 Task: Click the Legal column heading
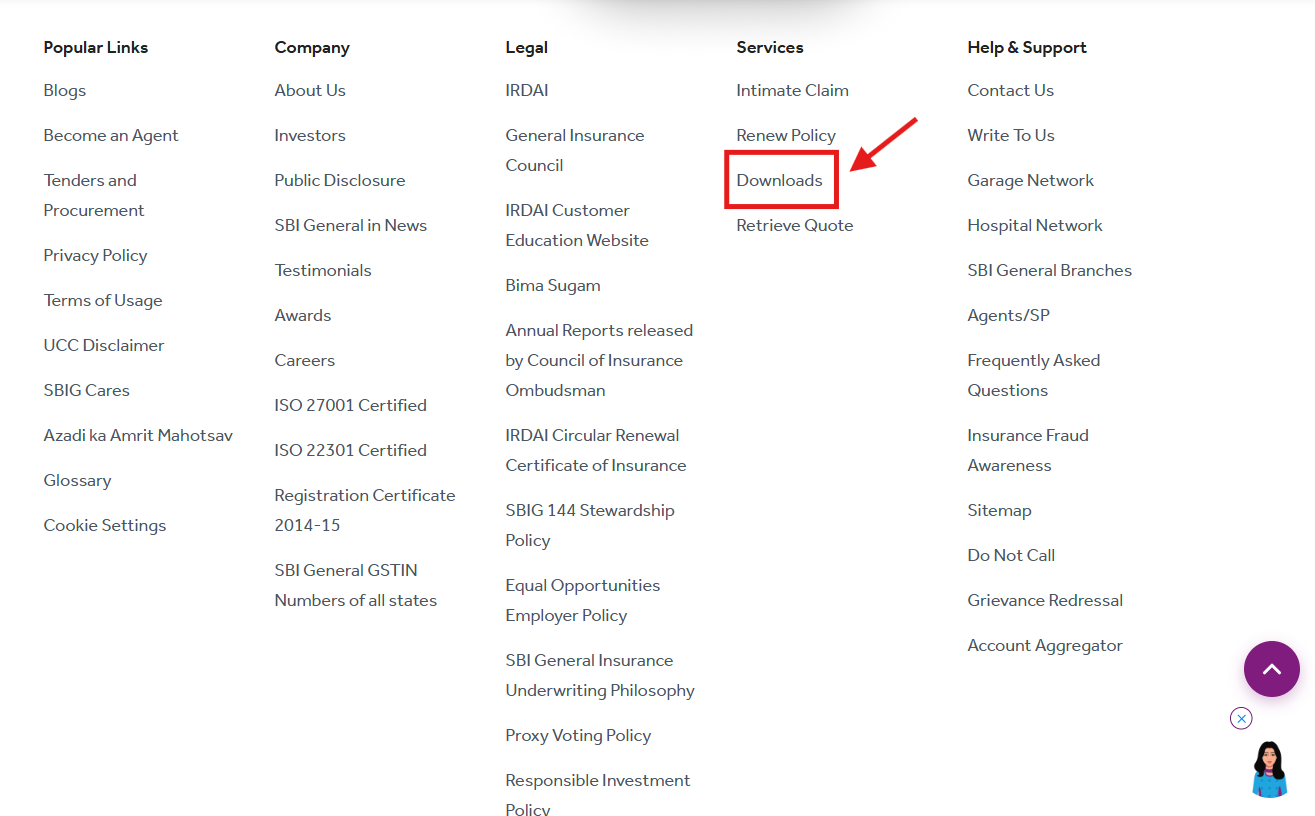(527, 47)
